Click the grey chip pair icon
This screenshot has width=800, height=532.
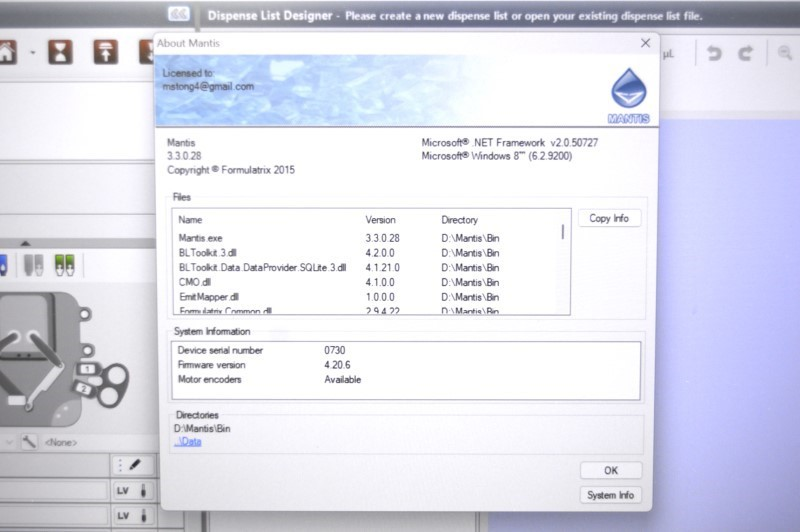[34, 265]
